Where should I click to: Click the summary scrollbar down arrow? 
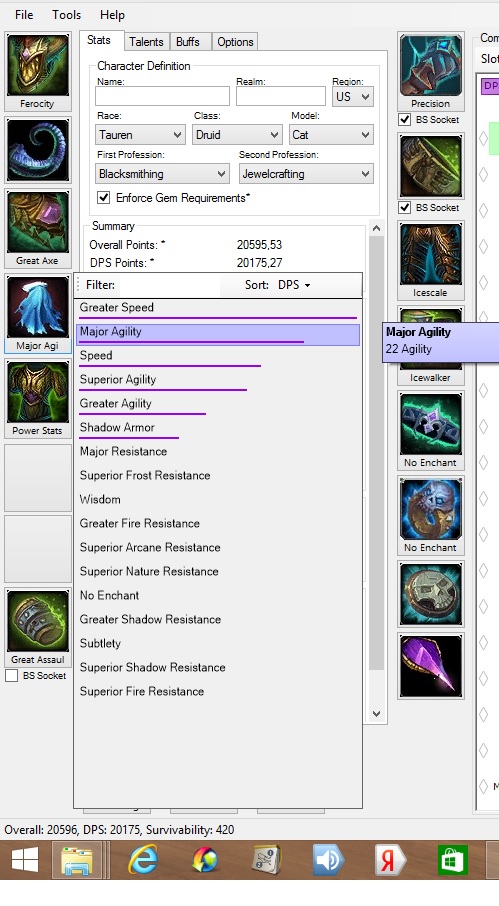pos(377,714)
